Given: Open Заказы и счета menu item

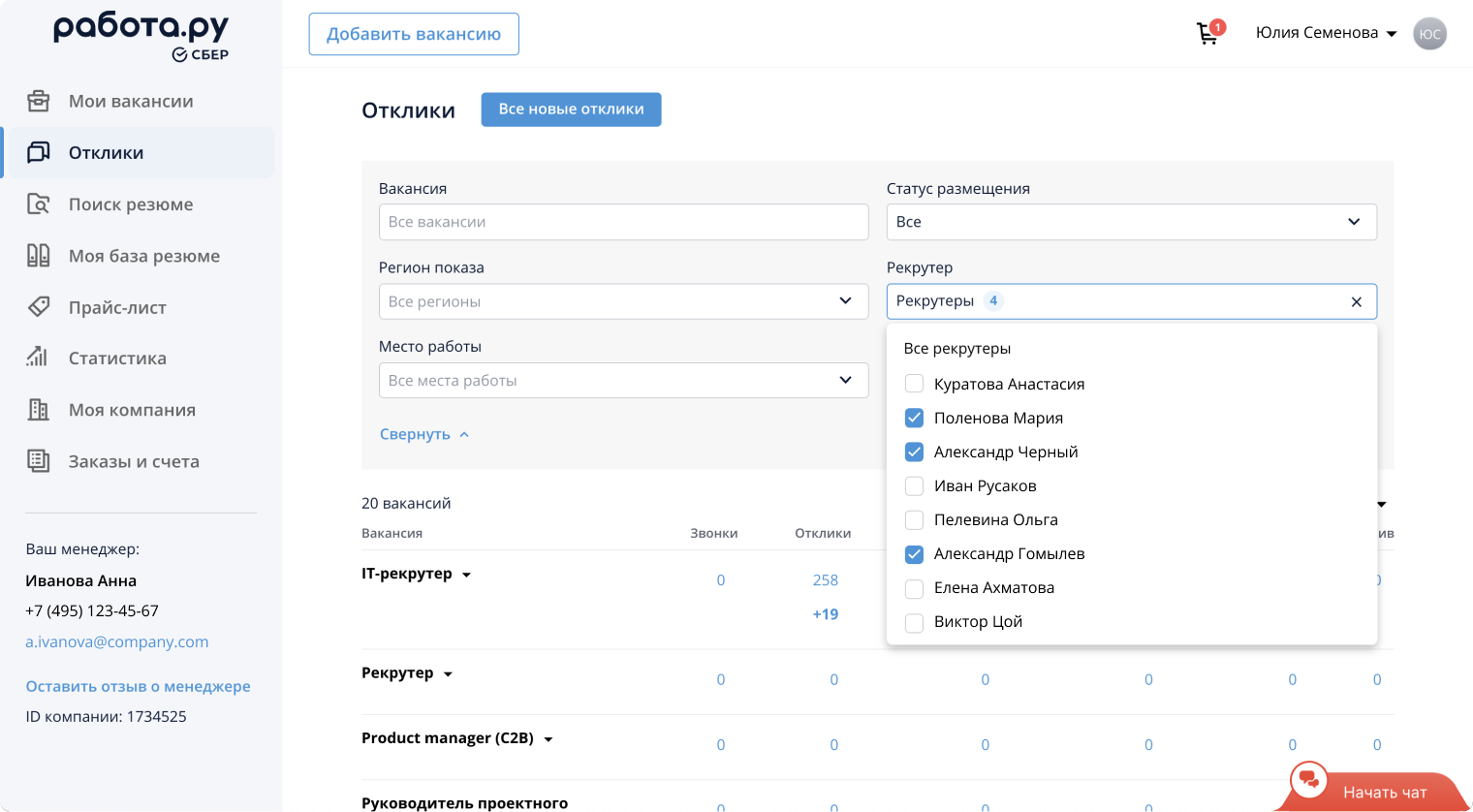Looking at the screenshot, I should point(134,461).
